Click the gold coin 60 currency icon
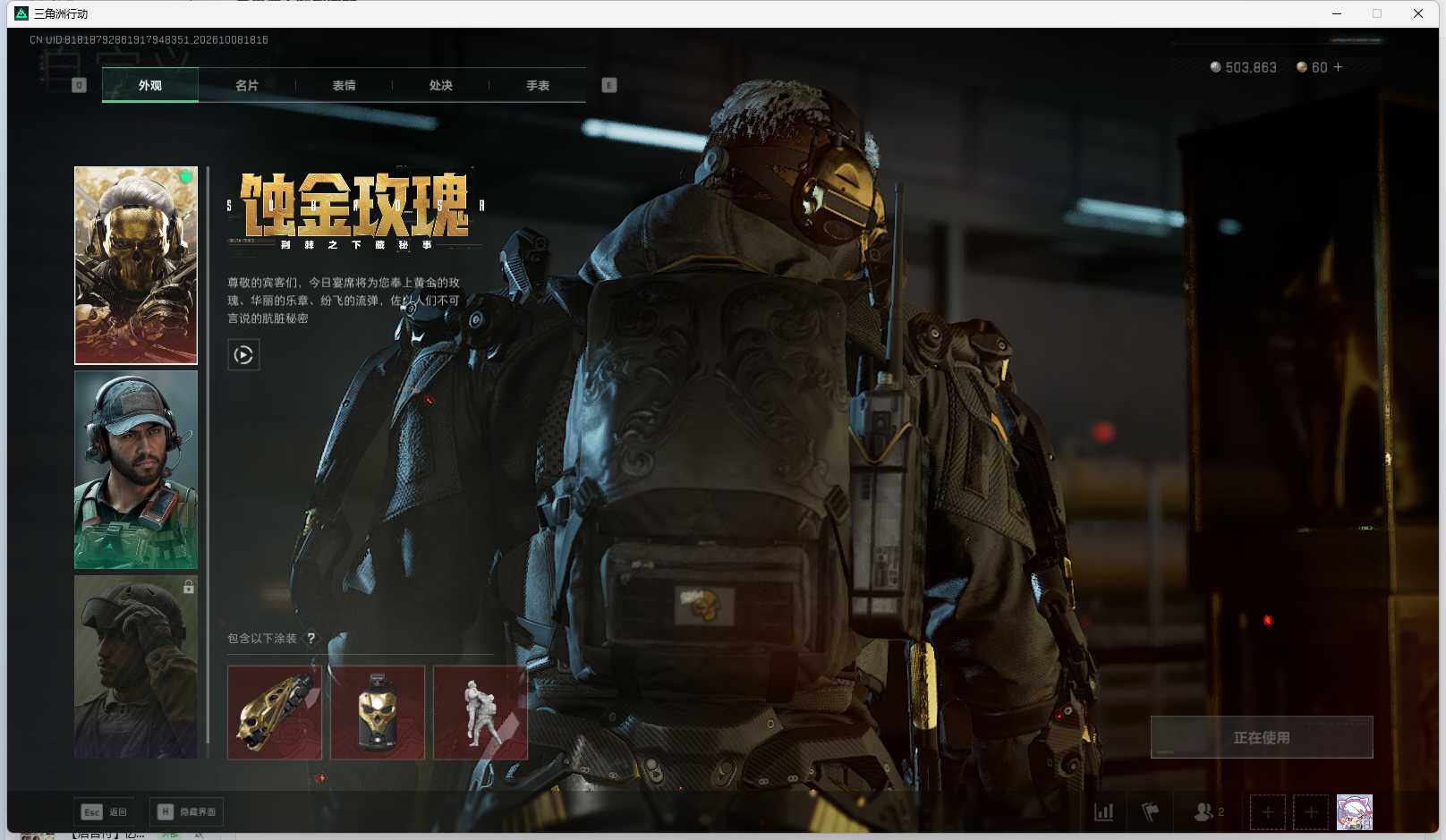 [1302, 67]
